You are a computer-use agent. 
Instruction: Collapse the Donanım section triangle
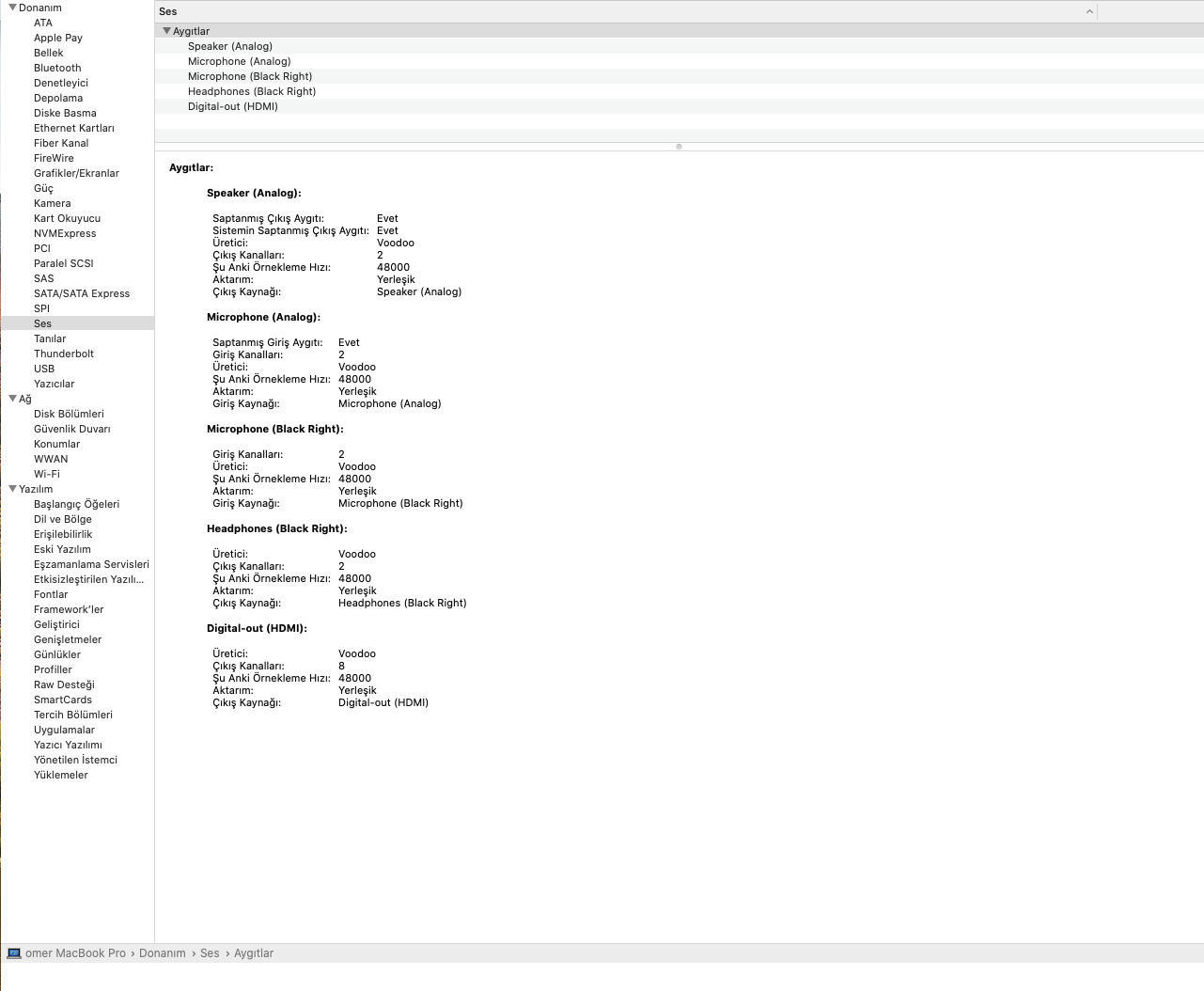[x=12, y=8]
